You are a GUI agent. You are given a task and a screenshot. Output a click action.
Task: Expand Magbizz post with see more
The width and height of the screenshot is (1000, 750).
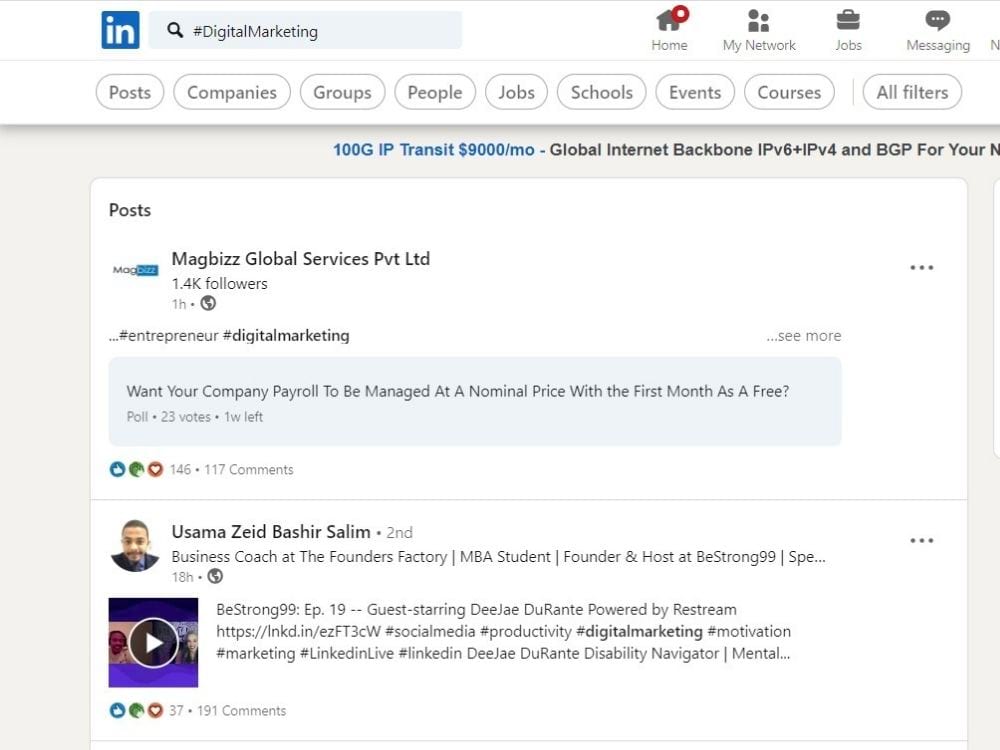point(804,335)
